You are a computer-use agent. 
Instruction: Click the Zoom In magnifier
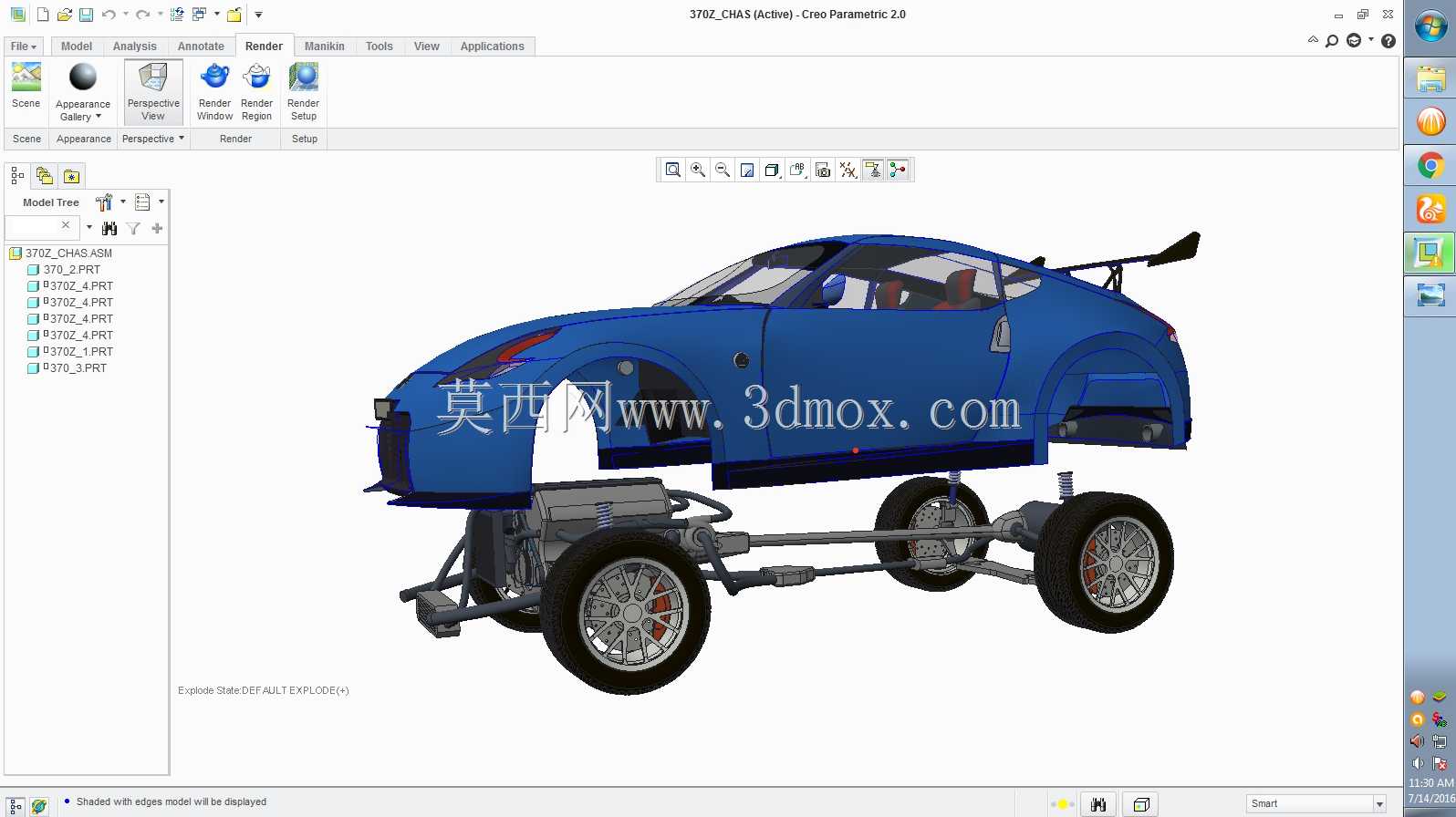coord(698,170)
